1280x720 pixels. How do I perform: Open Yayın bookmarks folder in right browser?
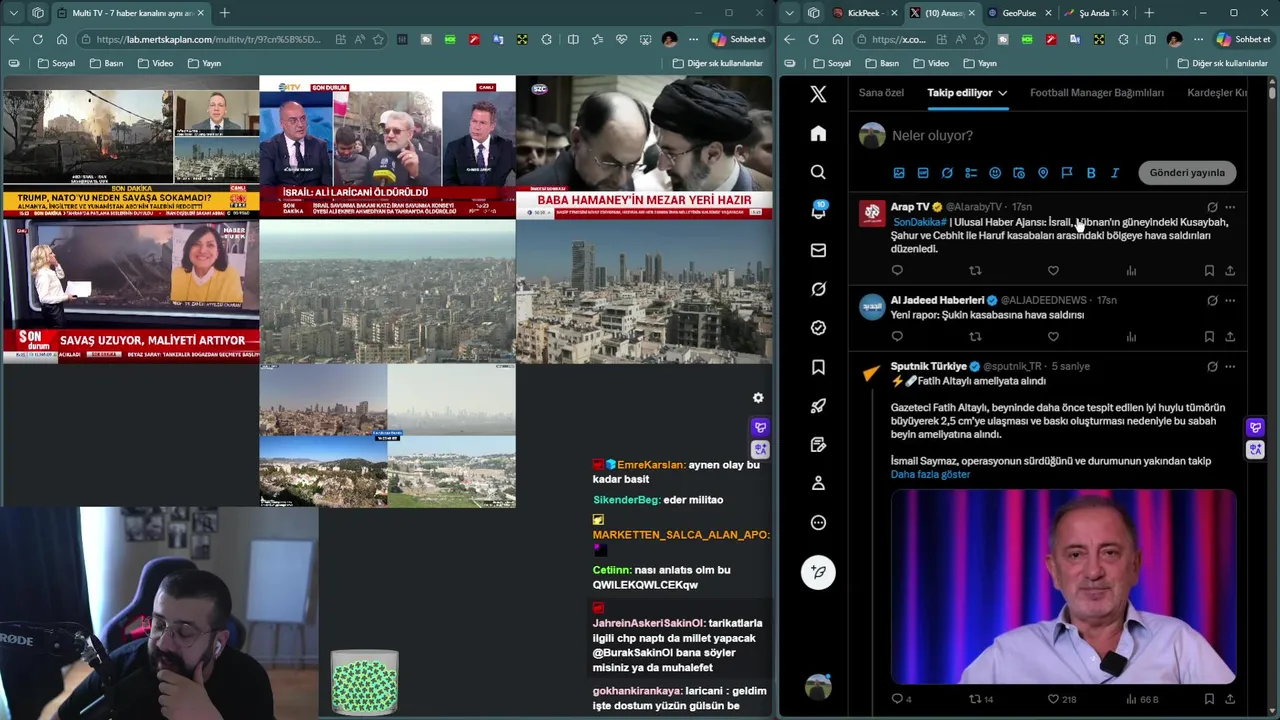coord(978,63)
